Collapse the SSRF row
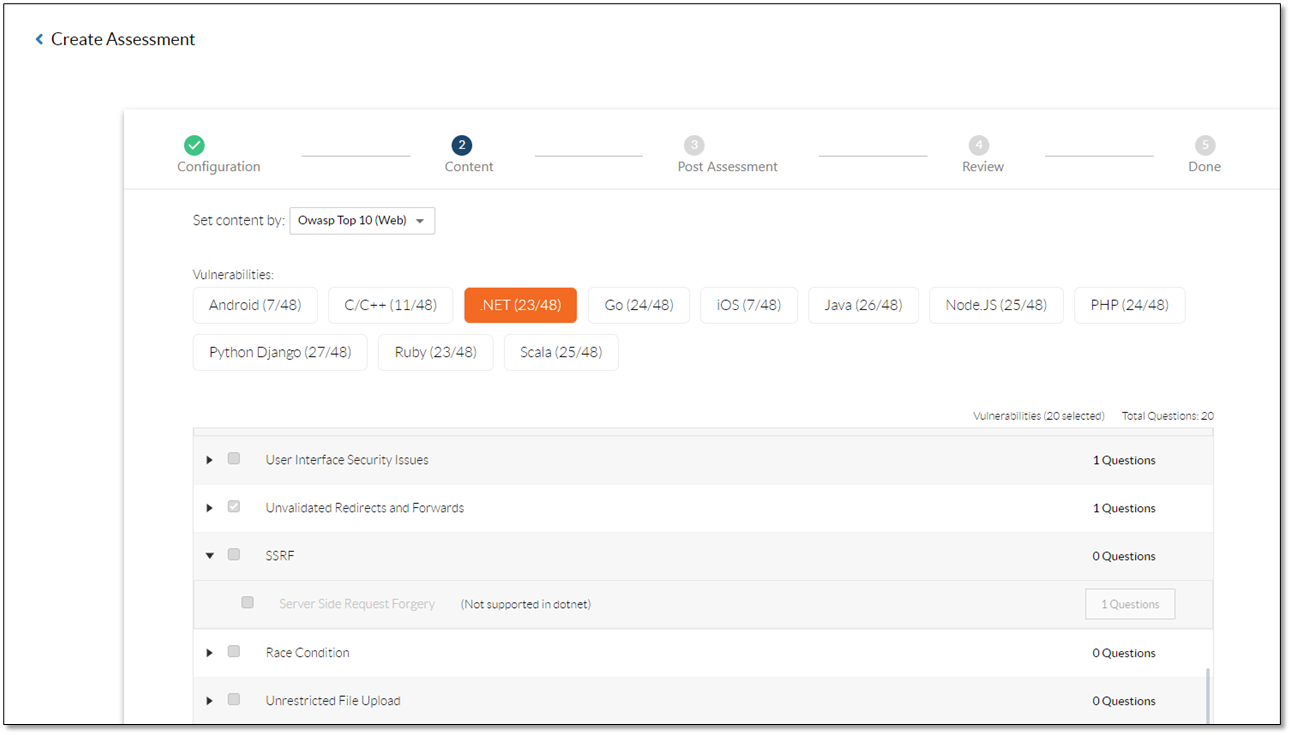Viewport: 1291px width, 735px height. [210, 556]
